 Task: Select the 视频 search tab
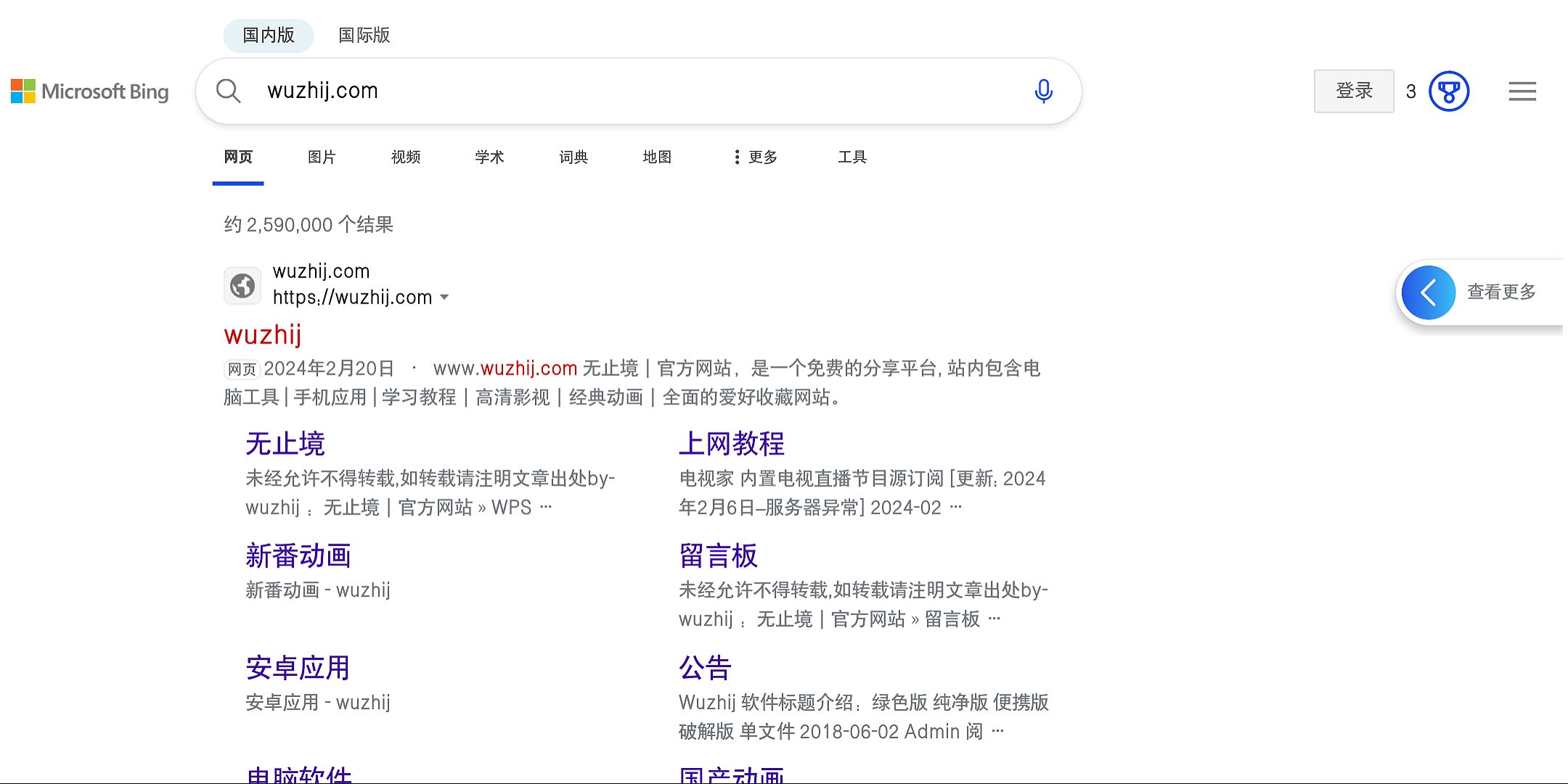coord(405,157)
